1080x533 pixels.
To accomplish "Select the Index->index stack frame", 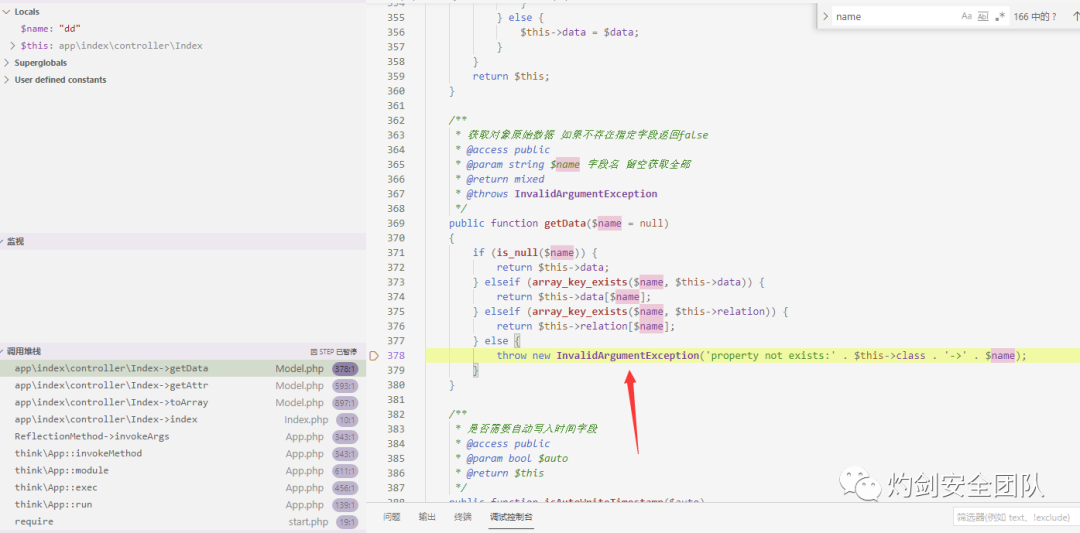I will [x=183, y=419].
